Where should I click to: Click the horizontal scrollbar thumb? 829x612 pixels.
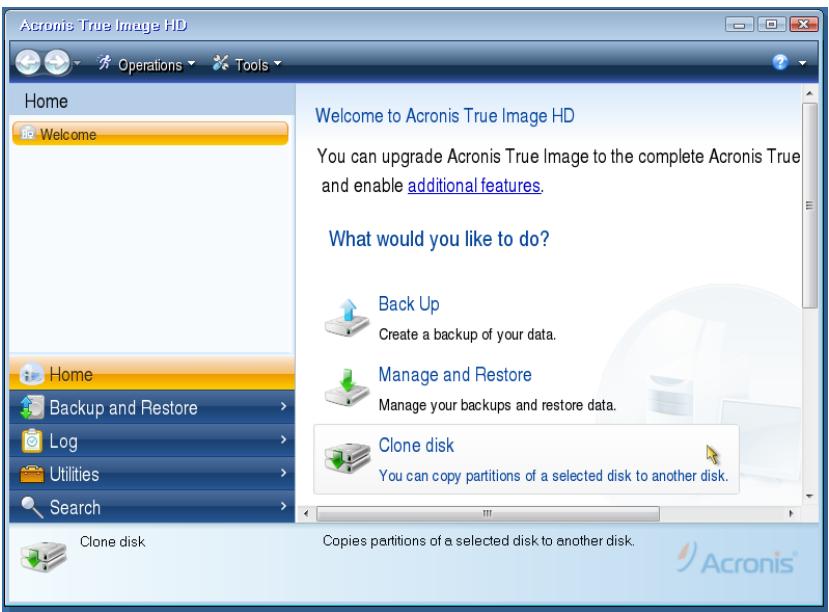click(x=487, y=513)
